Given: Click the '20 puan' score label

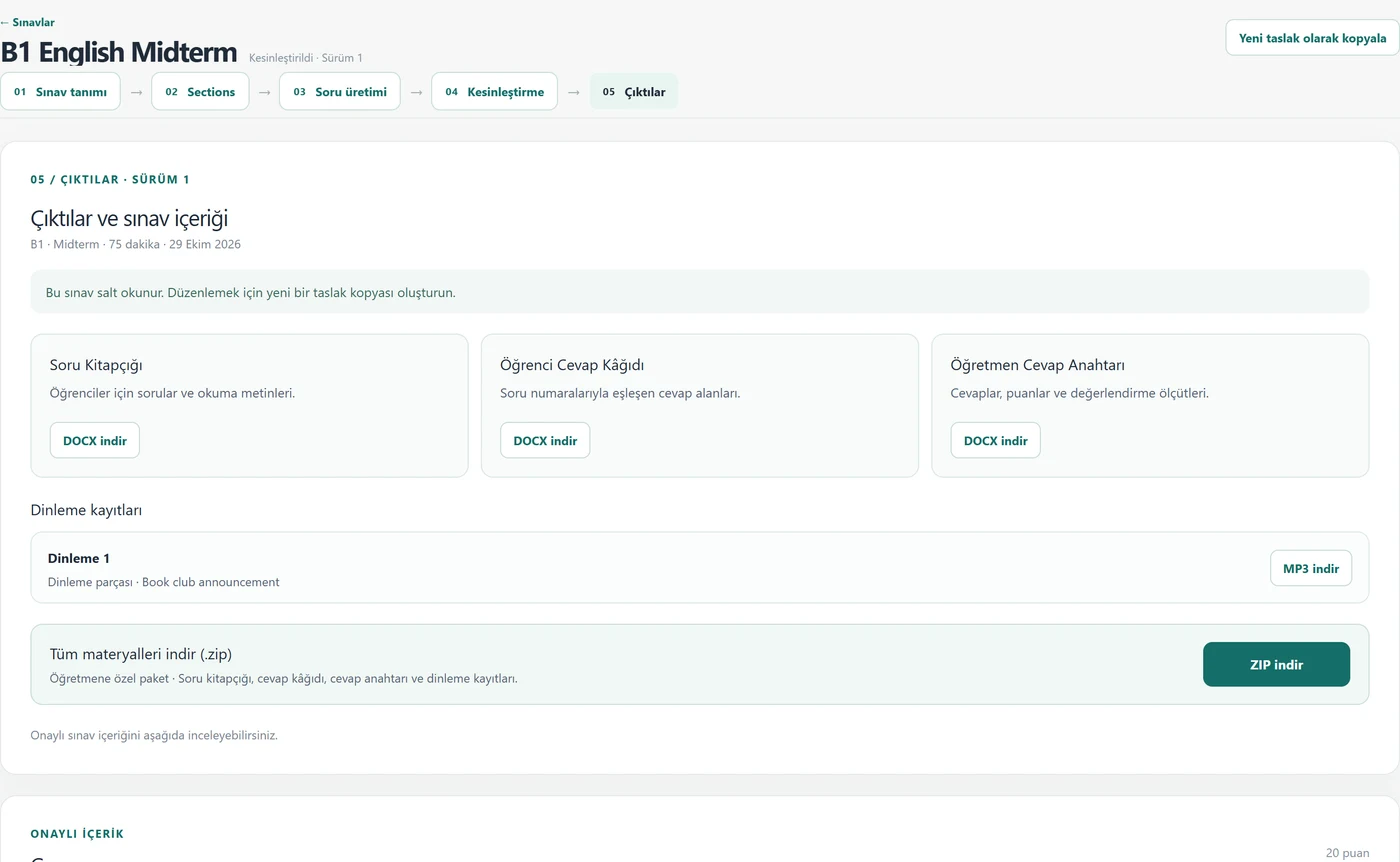Looking at the screenshot, I should tap(1347, 853).
